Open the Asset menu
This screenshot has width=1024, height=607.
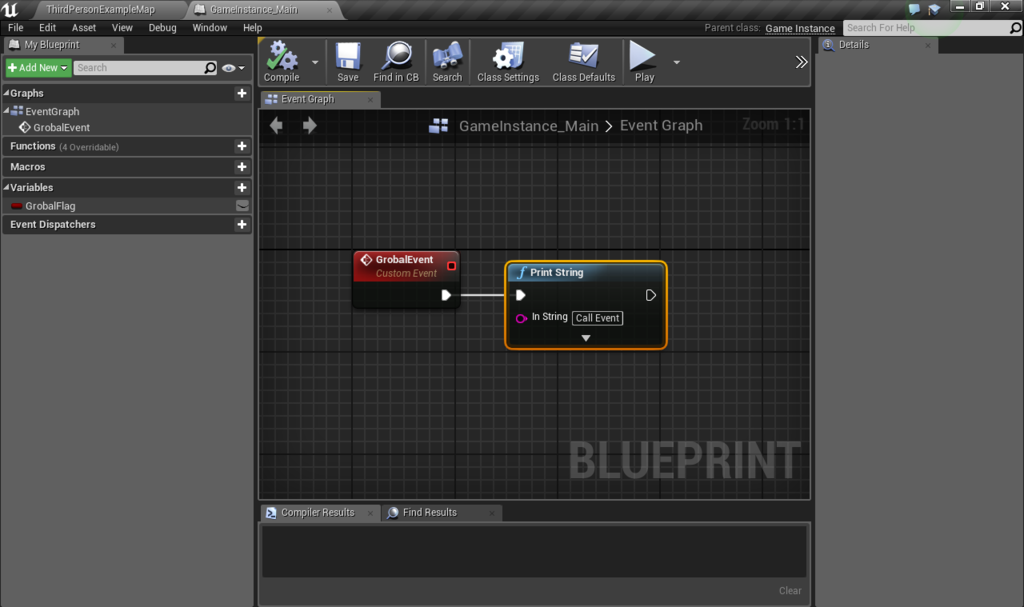[x=84, y=27]
